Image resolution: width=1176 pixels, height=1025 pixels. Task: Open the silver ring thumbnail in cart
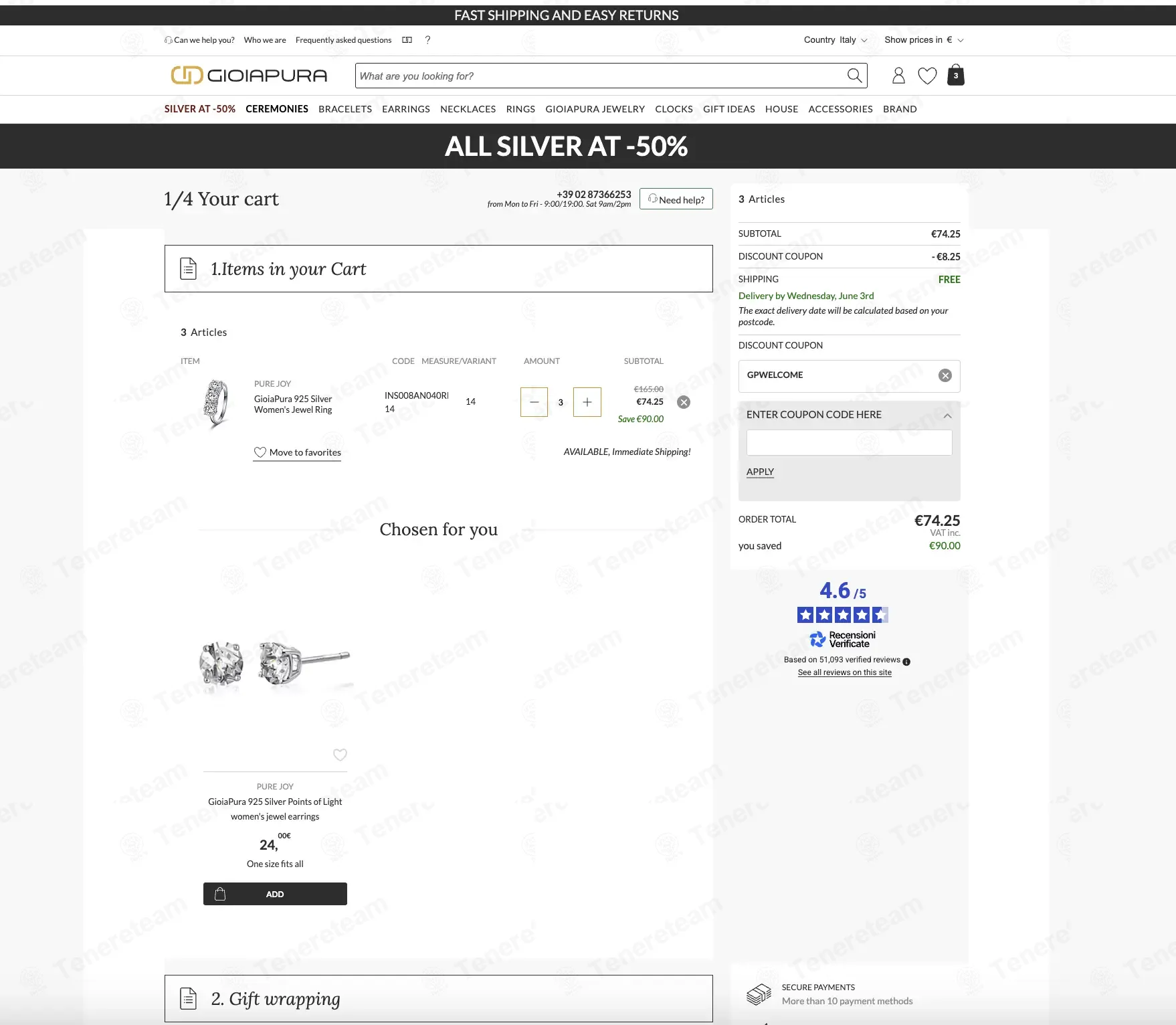point(215,403)
